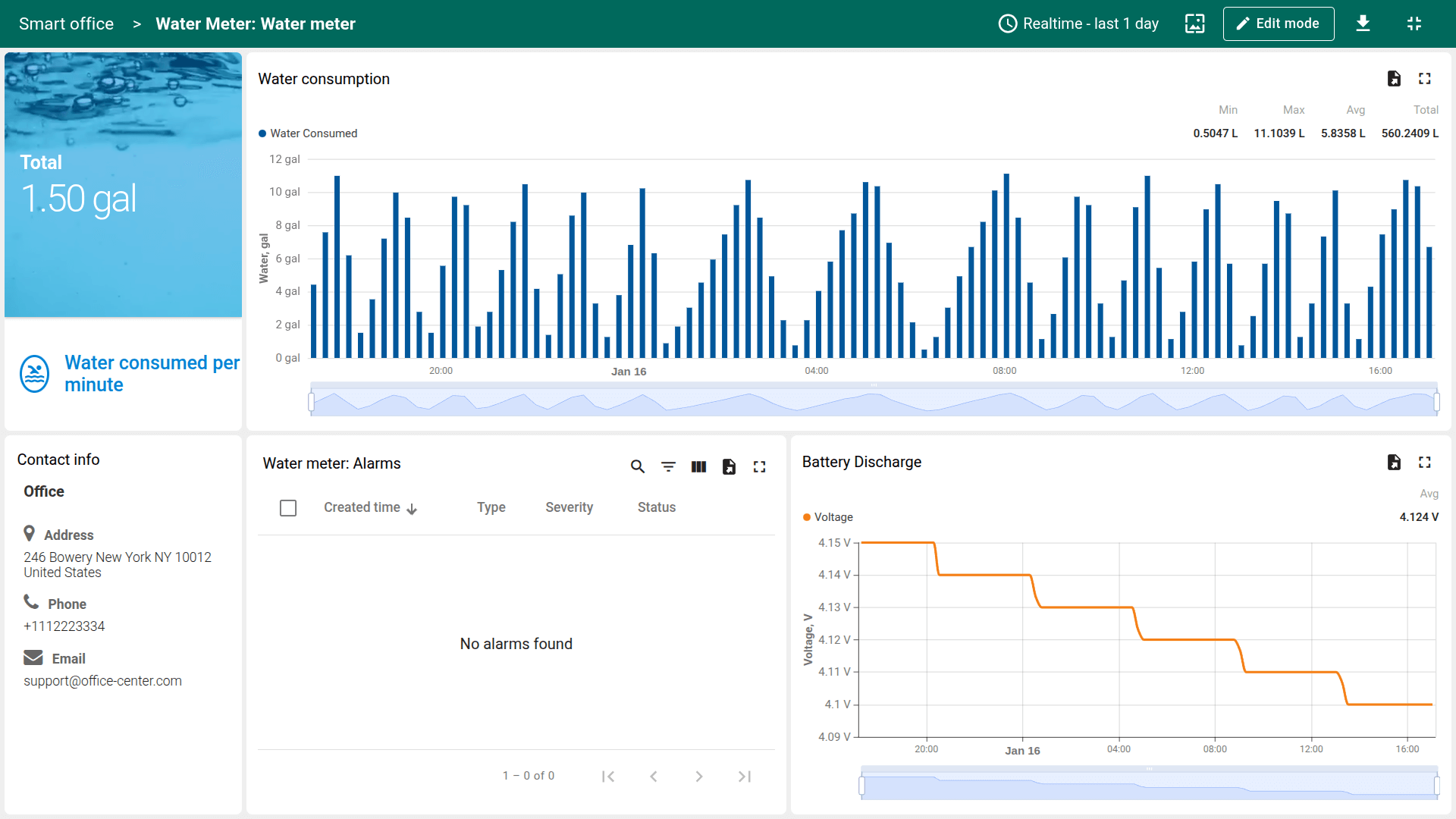The image size is (1456, 819).
Task: Tick the select-all alarms checkbox
Action: (288, 508)
